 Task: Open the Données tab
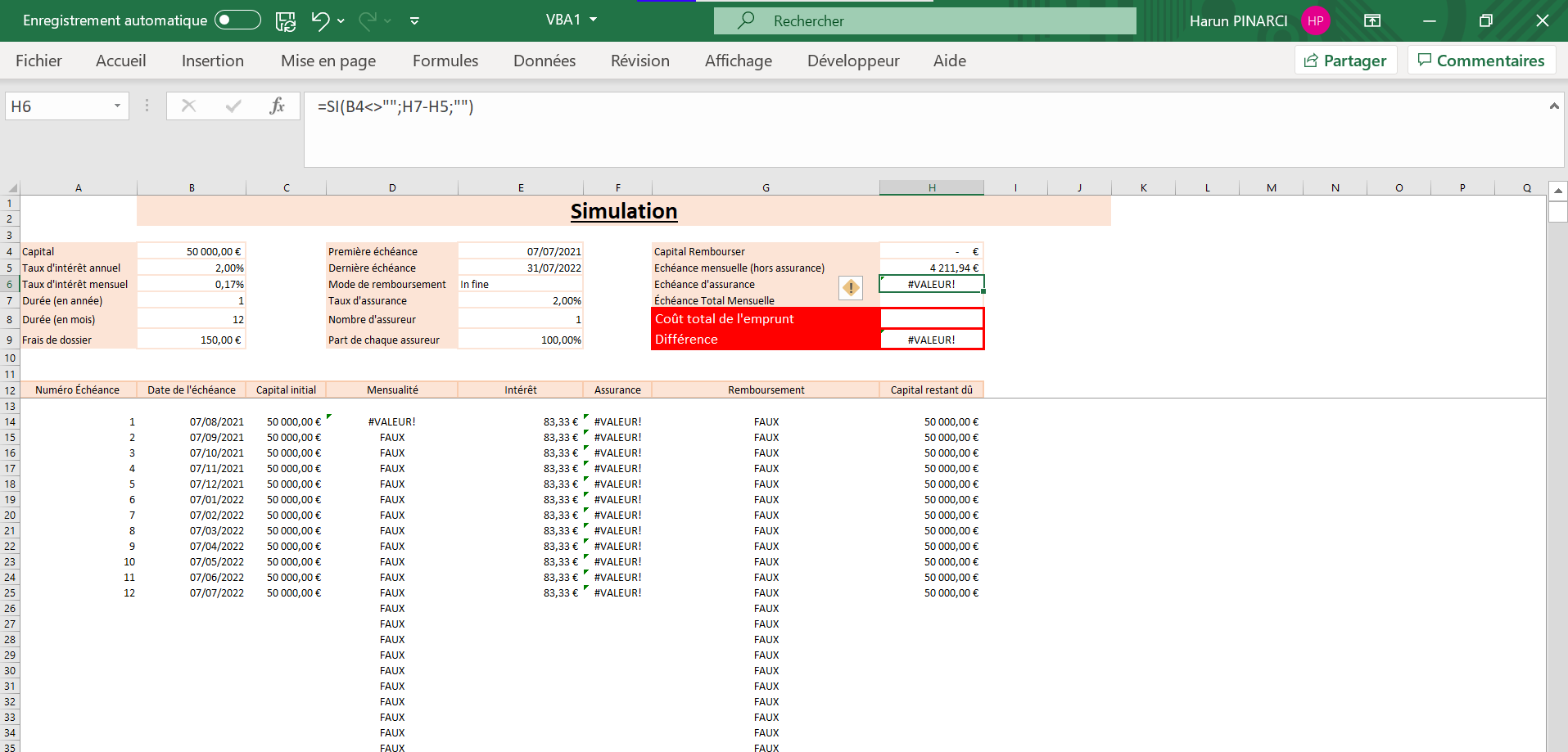pos(545,61)
